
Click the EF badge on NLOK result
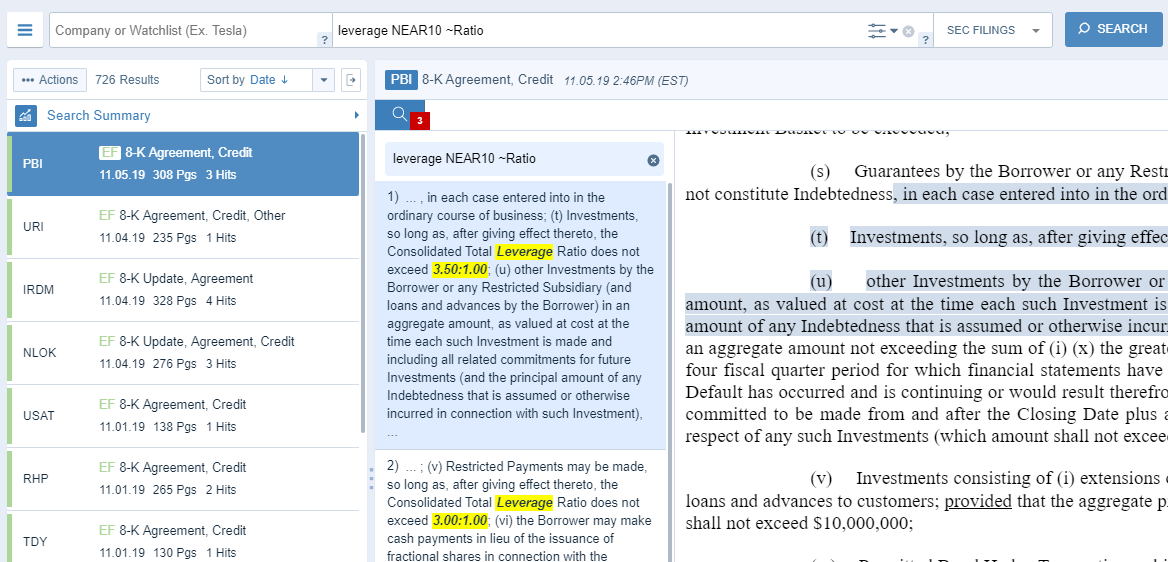pos(107,341)
